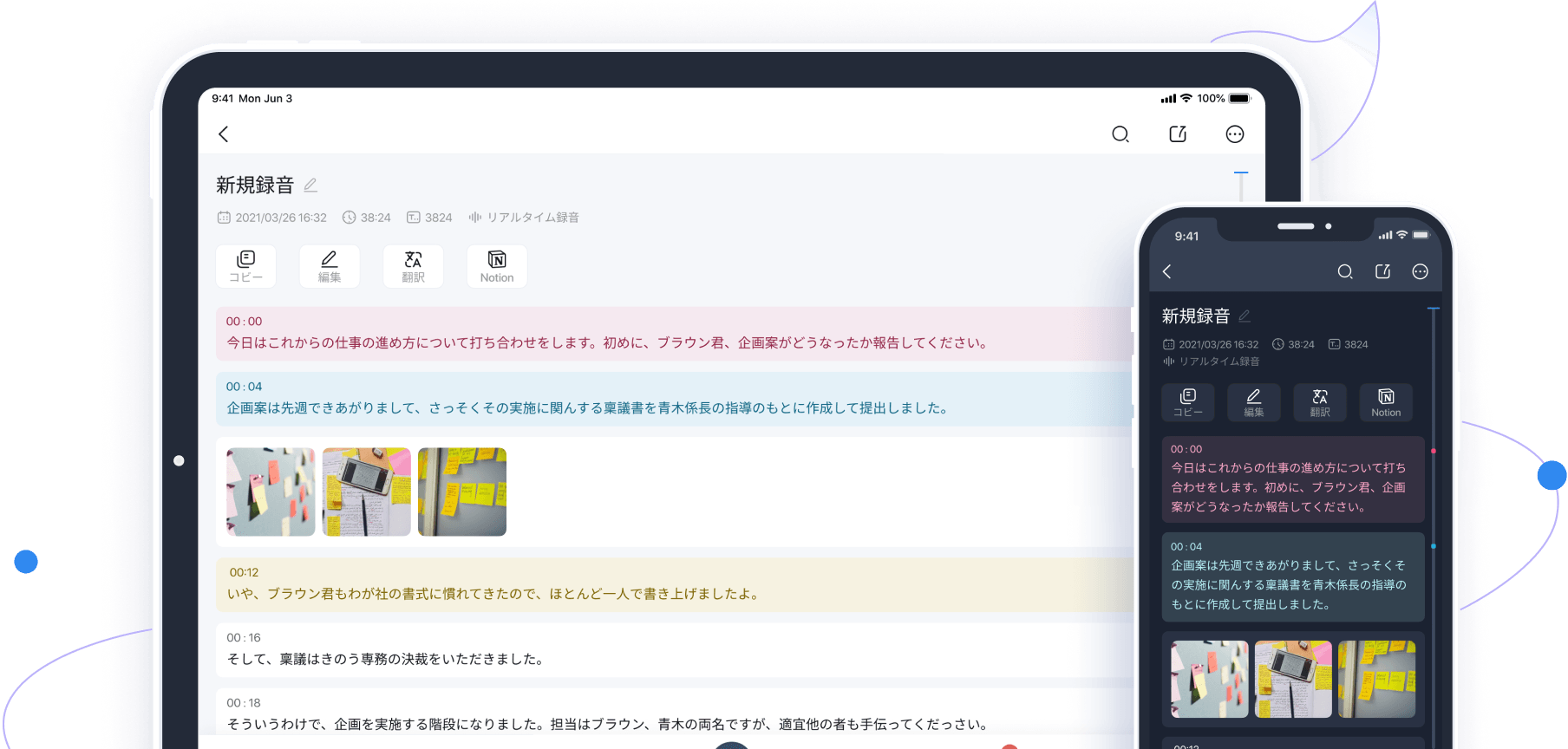Select the 00:00 transcript segment on phone

pos(1293,479)
